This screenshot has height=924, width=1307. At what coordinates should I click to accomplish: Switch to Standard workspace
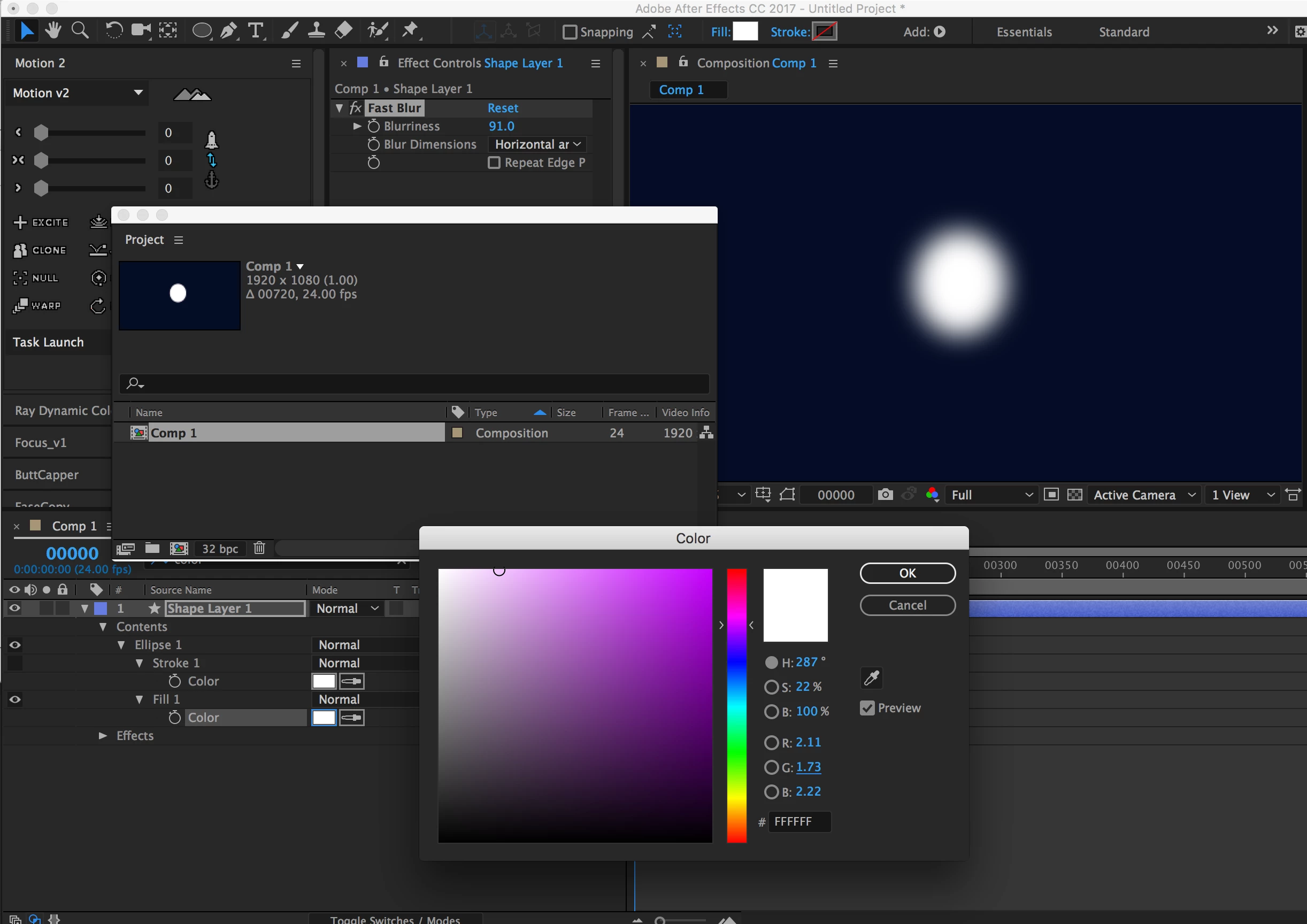1123,32
